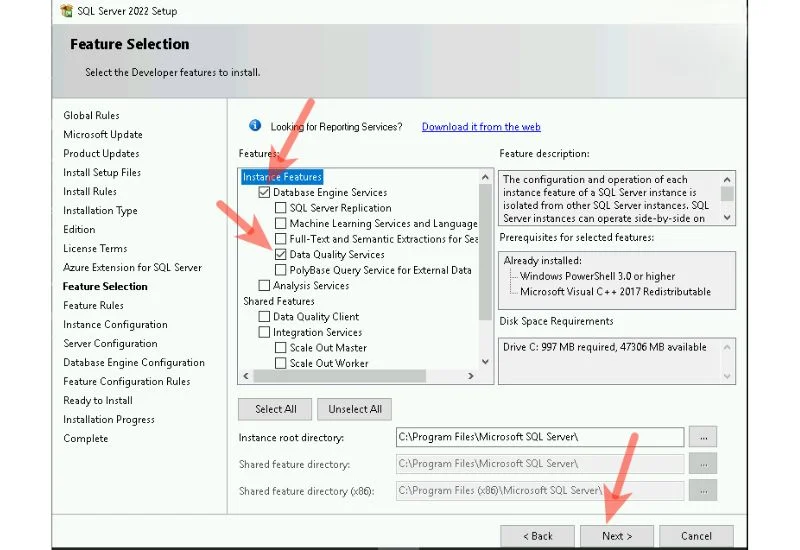Uncheck Database Engine Services checkbox
The height and width of the screenshot is (550, 800).
pyautogui.click(x=265, y=192)
